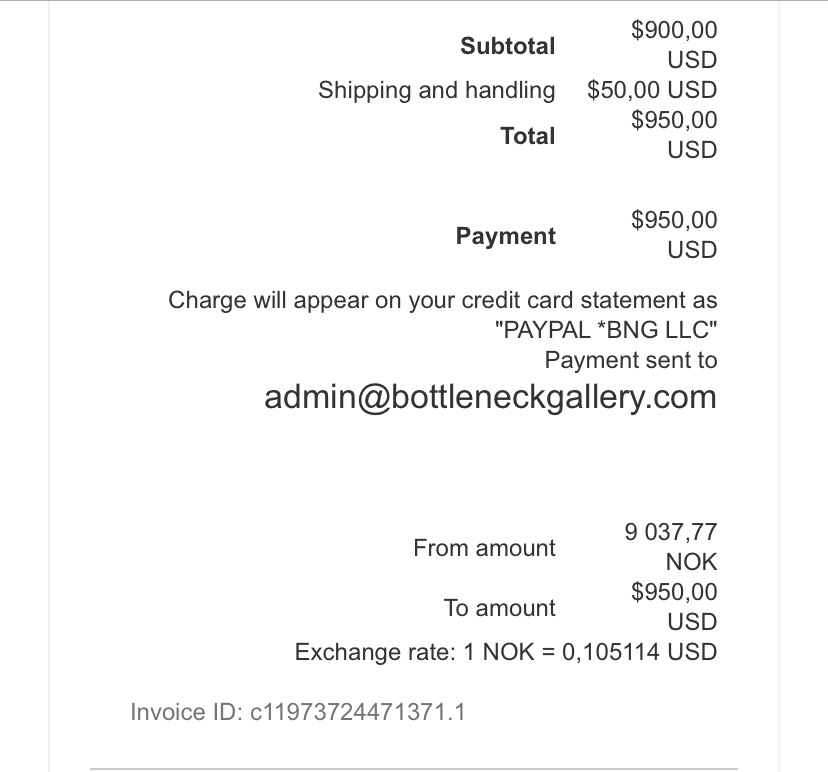
Task: Click the admin@bottleneckgallery.com email address
Action: coord(490,398)
